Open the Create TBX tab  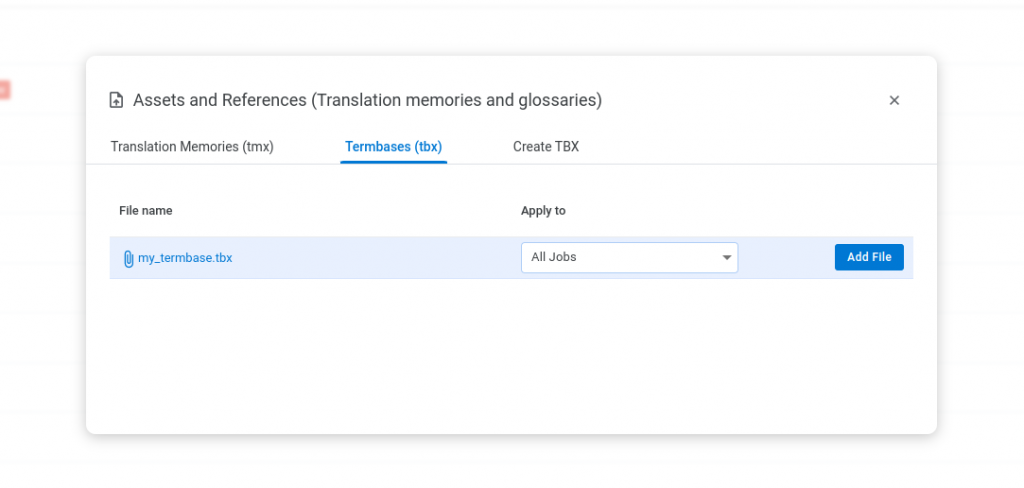click(546, 146)
